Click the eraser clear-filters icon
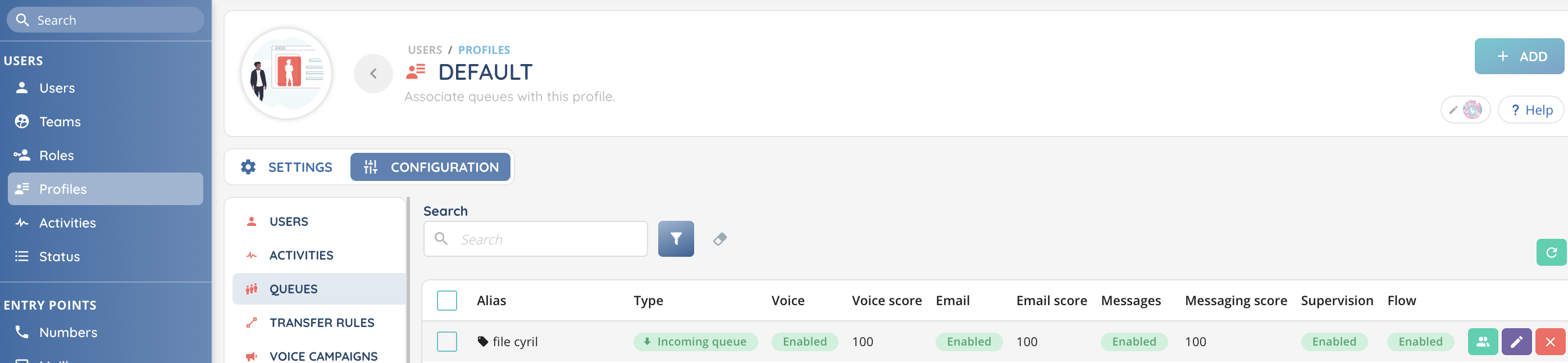Image resolution: width=1568 pixels, height=363 pixels. coord(719,239)
